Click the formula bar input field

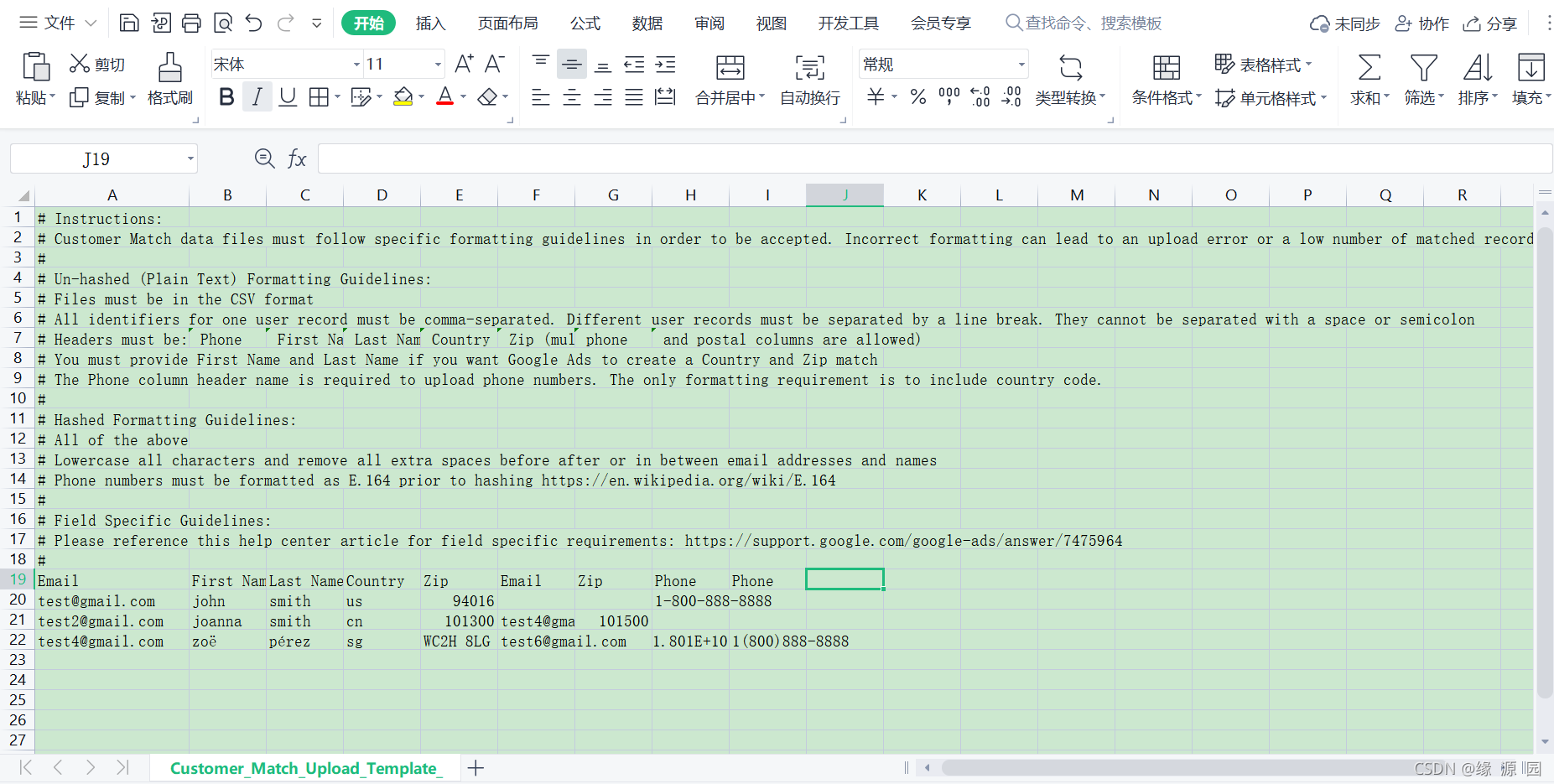[935, 158]
